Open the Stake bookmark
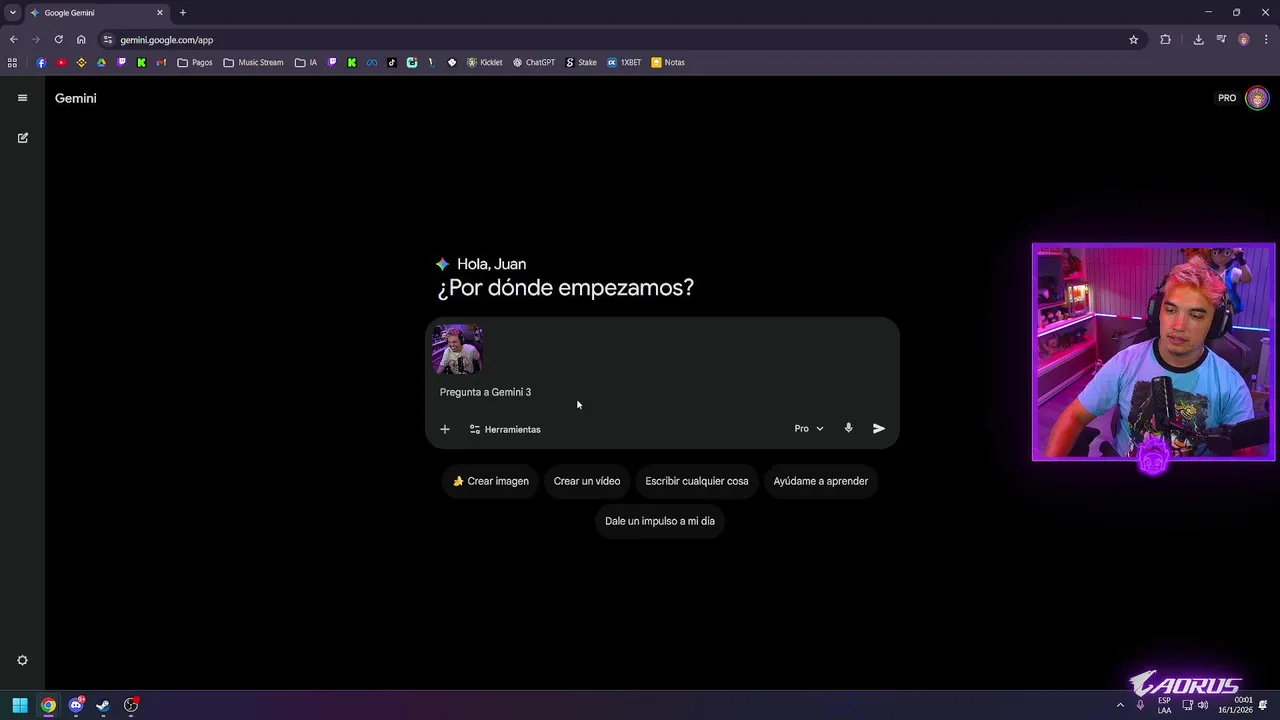Image resolution: width=1280 pixels, height=720 pixels. coord(581,62)
